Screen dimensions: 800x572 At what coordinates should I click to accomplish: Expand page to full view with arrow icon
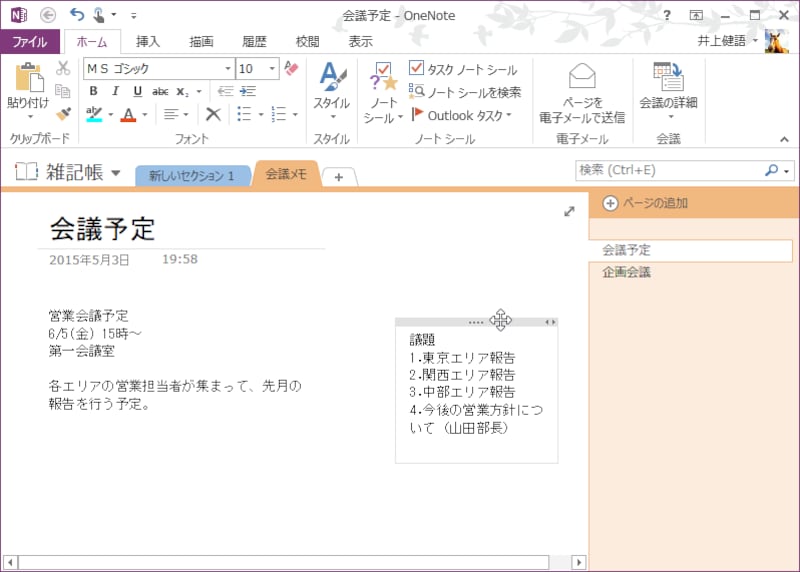(569, 211)
